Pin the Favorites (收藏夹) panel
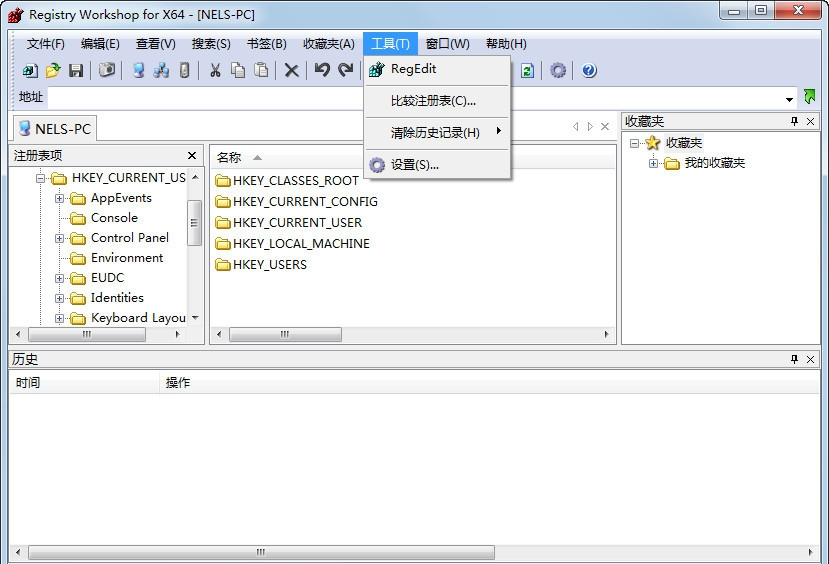829x564 pixels. [x=794, y=121]
